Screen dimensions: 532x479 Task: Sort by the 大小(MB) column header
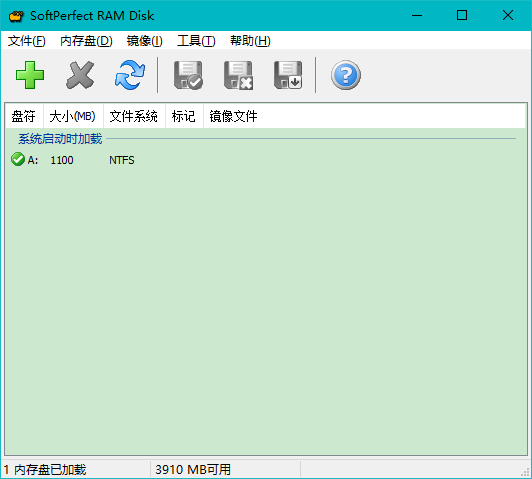tap(73, 116)
